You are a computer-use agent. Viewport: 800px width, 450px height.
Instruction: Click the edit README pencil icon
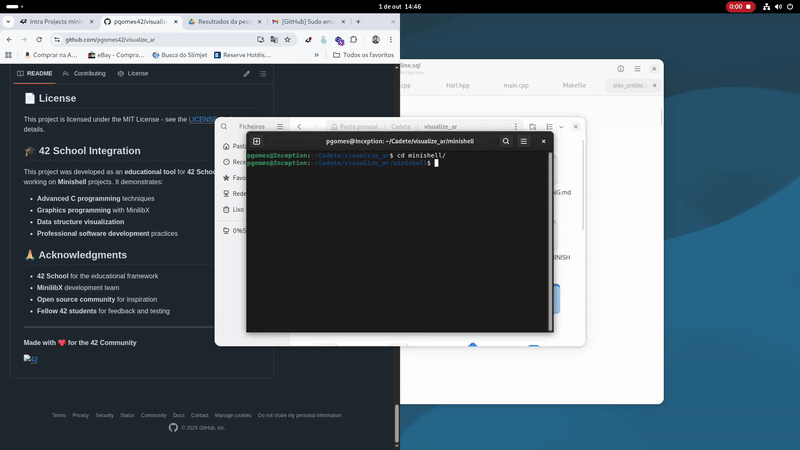click(246, 73)
